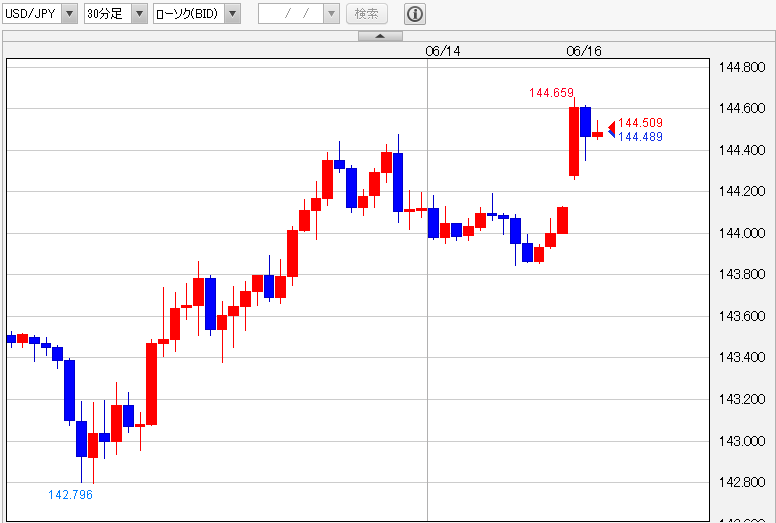This screenshot has width=776, height=523.
Task: Click the 142.800 axis label
Action: pos(742,482)
